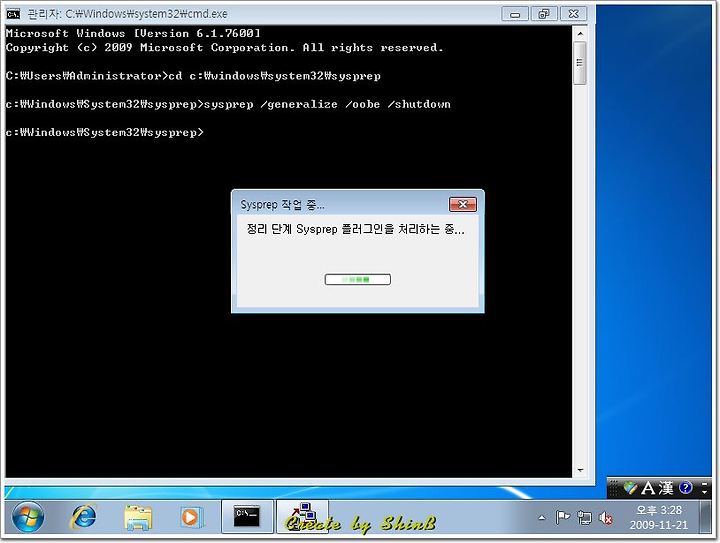
Task: Click the 'Microsoft Windows [Version 6.1.7600]' line
Action: [x=133, y=34]
